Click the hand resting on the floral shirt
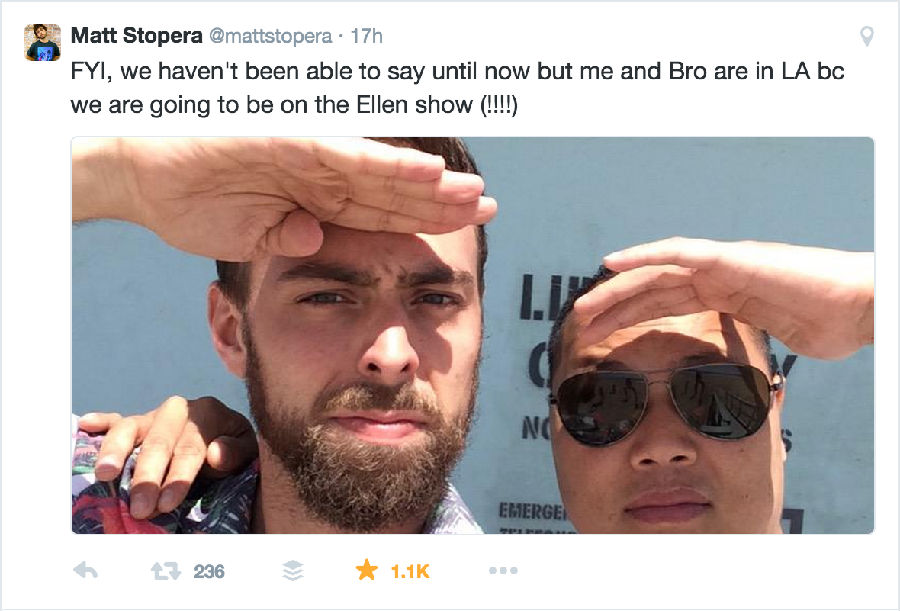This screenshot has width=900, height=611. [166, 454]
